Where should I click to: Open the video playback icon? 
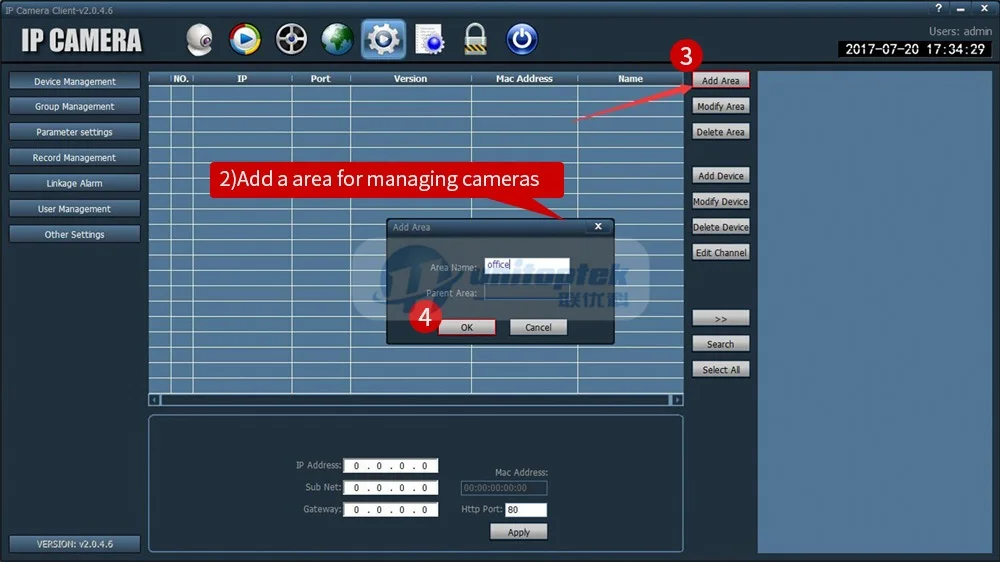point(245,40)
